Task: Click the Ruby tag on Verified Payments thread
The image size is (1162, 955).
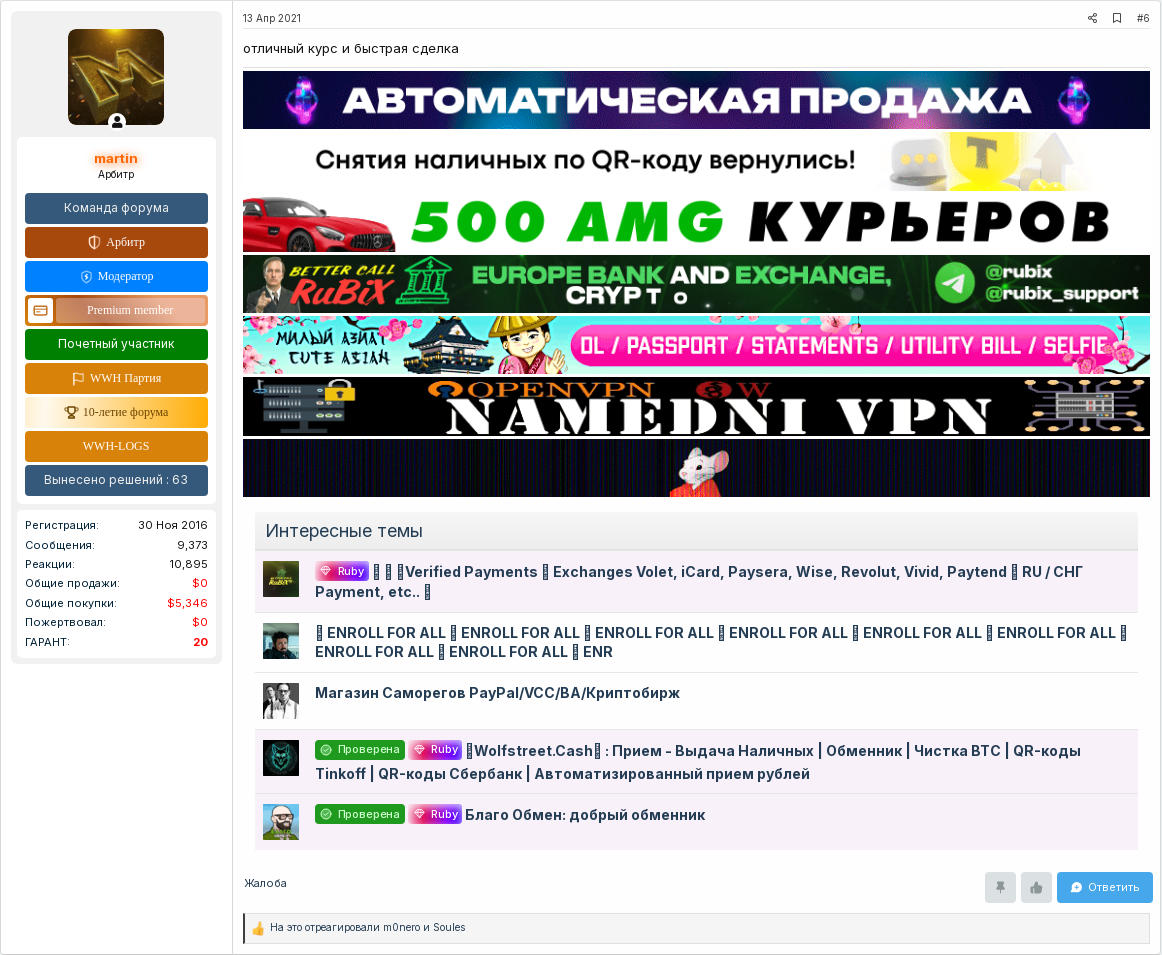Action: pyautogui.click(x=342, y=571)
